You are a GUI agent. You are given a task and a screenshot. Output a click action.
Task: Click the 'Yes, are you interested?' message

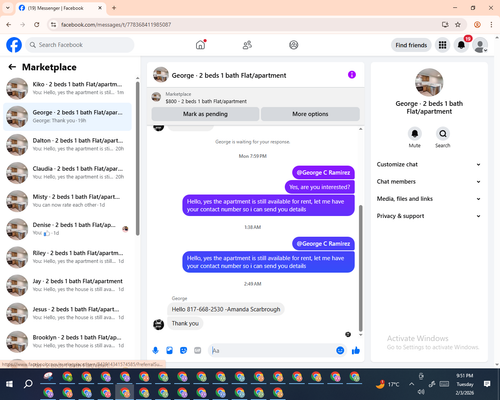pyautogui.click(x=320, y=187)
